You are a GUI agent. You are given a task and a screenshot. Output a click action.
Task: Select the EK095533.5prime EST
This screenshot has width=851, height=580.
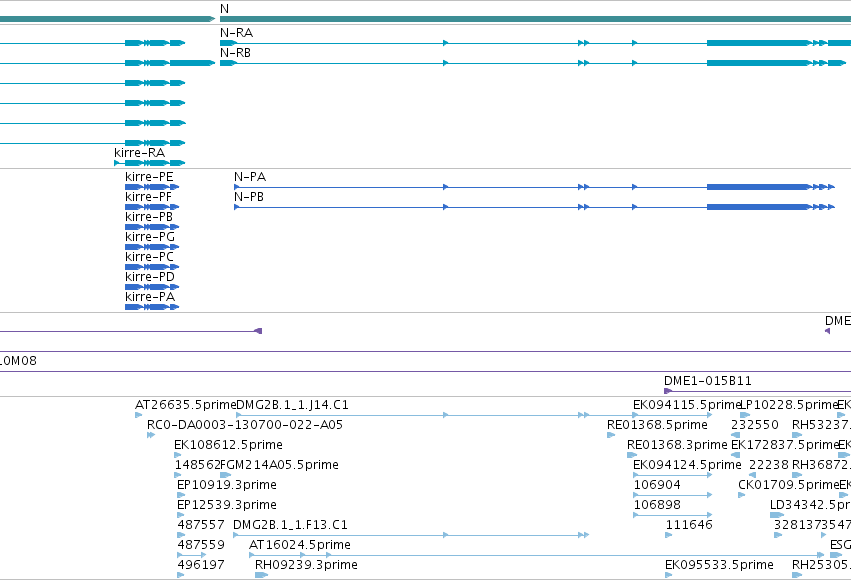[x=669, y=575]
